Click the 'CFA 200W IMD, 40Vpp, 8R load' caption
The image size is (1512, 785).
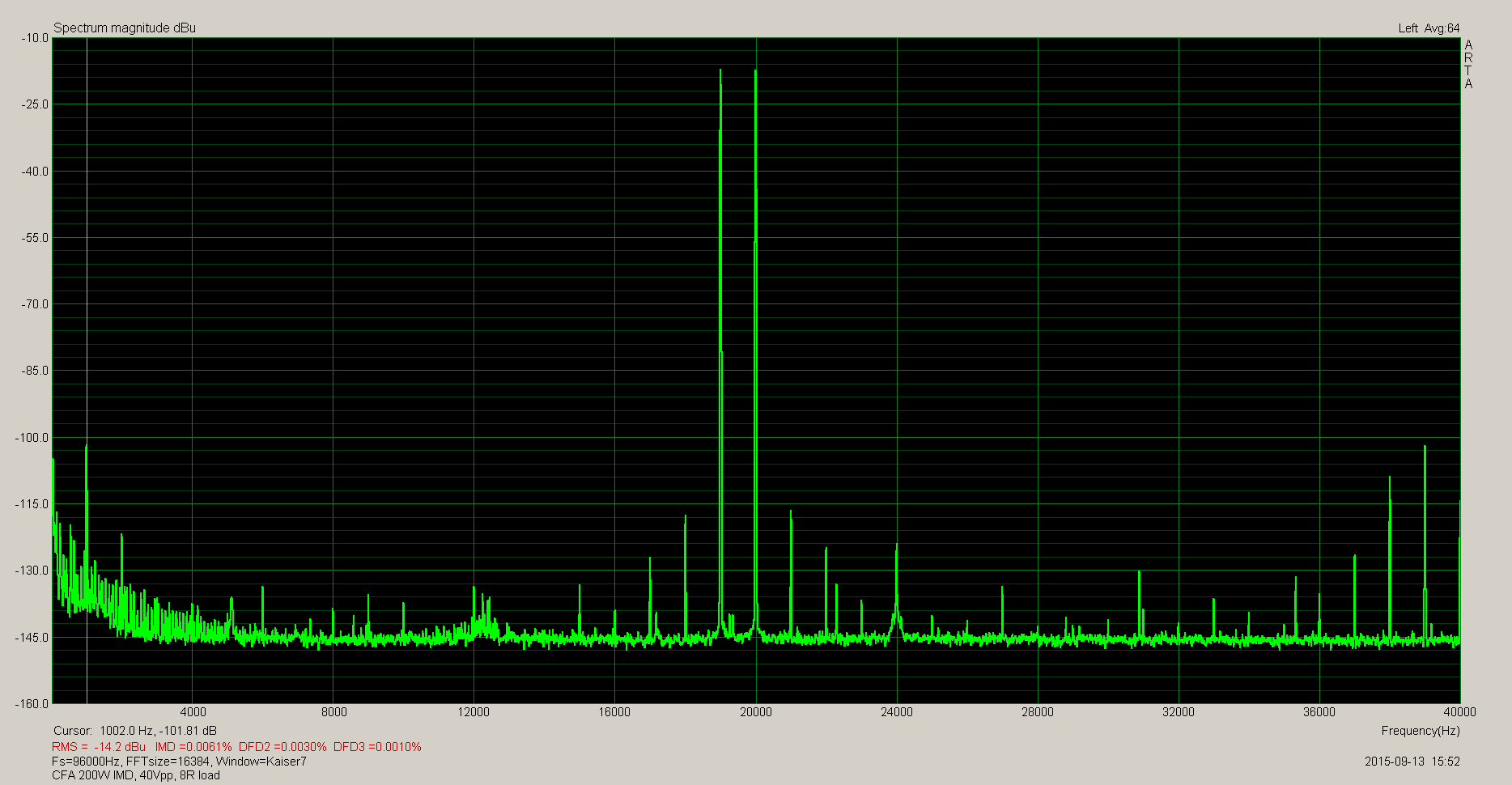click(x=136, y=775)
